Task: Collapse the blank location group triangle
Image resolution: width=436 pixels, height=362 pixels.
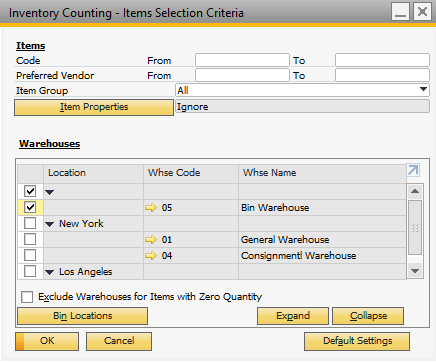Action: (x=49, y=192)
